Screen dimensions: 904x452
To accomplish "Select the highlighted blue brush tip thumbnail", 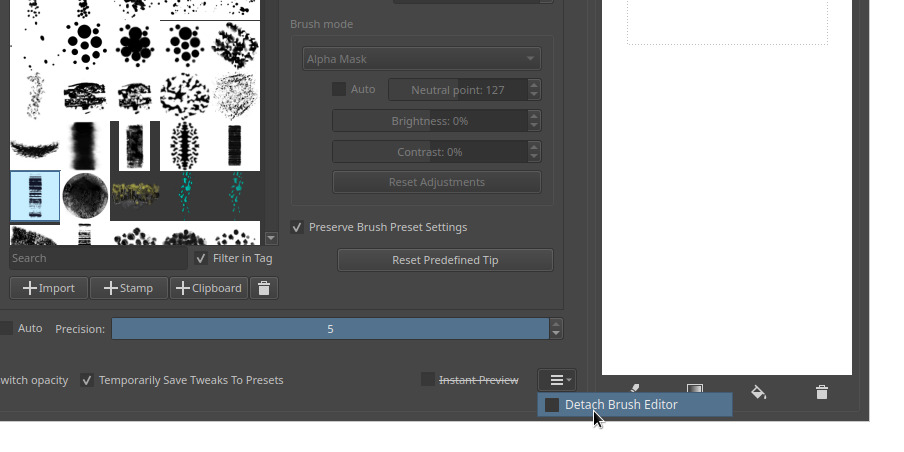I will tap(35, 196).
